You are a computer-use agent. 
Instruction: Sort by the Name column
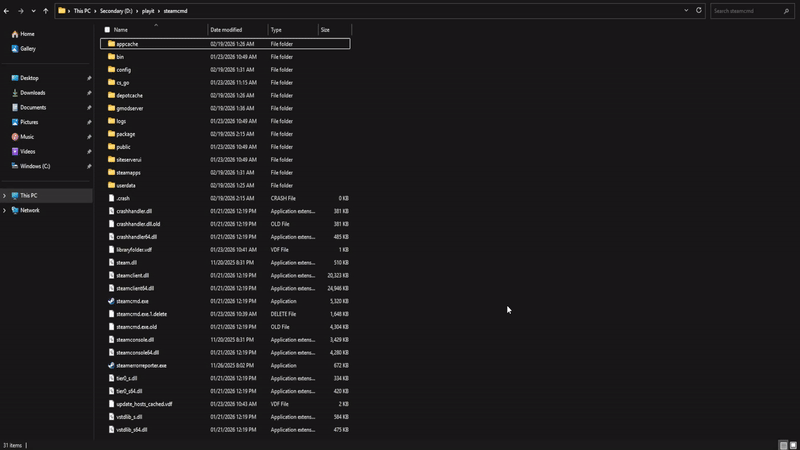point(120,30)
